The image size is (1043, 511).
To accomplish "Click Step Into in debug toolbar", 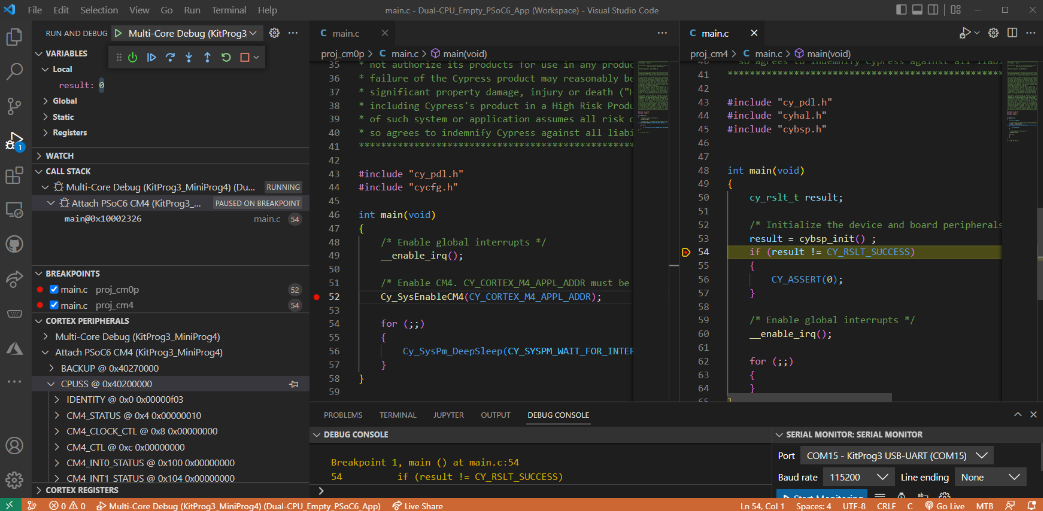I will pos(189,58).
